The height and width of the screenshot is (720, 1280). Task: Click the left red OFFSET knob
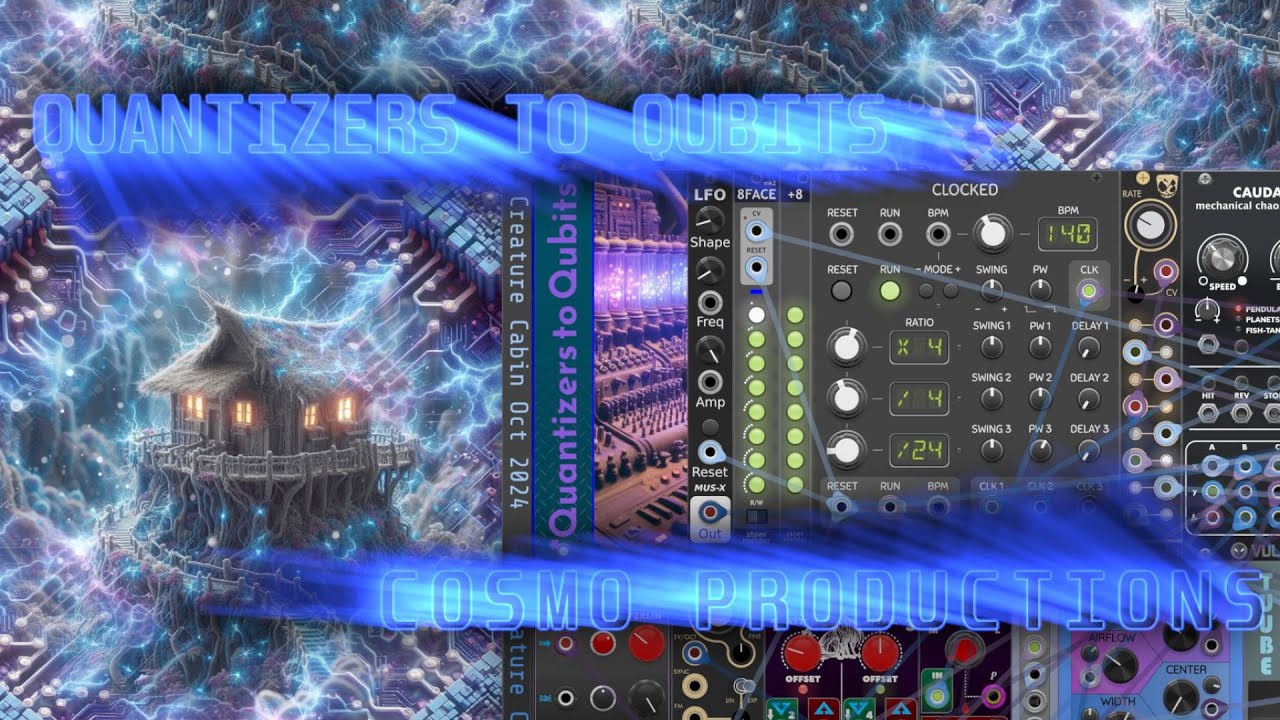804,653
